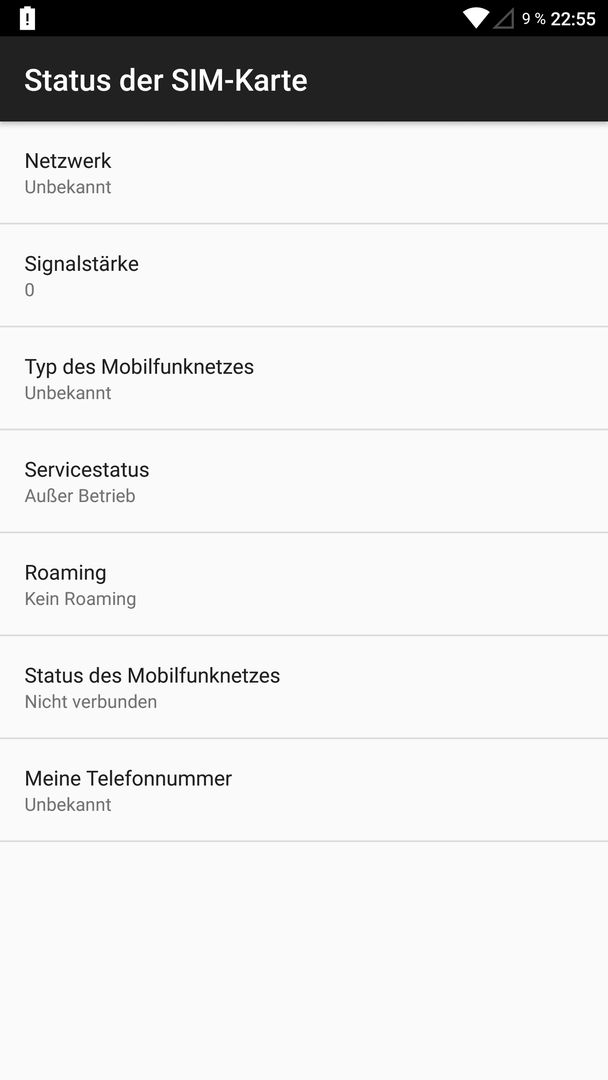Tap the empty mobile signal icon
Screen dimensions: 608x1080
click(x=503, y=19)
